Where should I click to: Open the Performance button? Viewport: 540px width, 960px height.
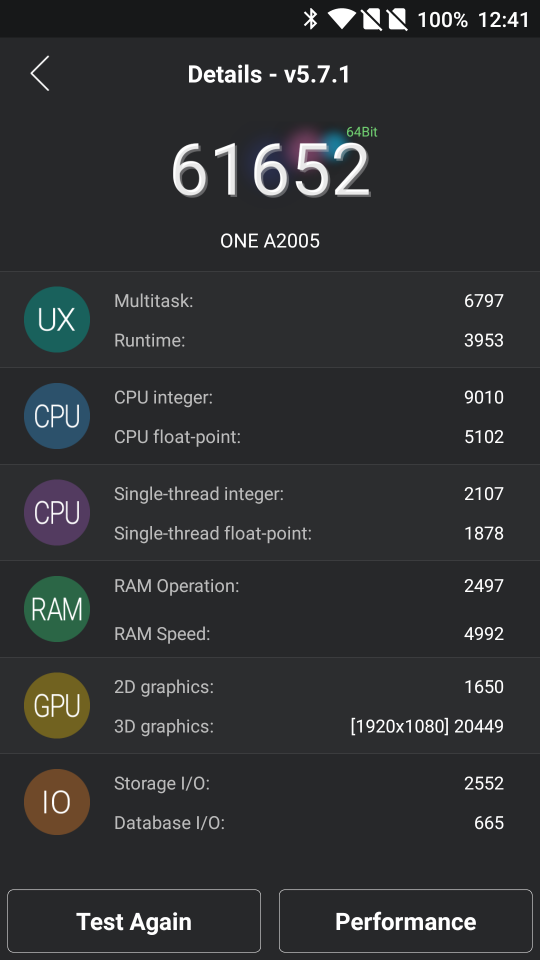click(x=406, y=921)
